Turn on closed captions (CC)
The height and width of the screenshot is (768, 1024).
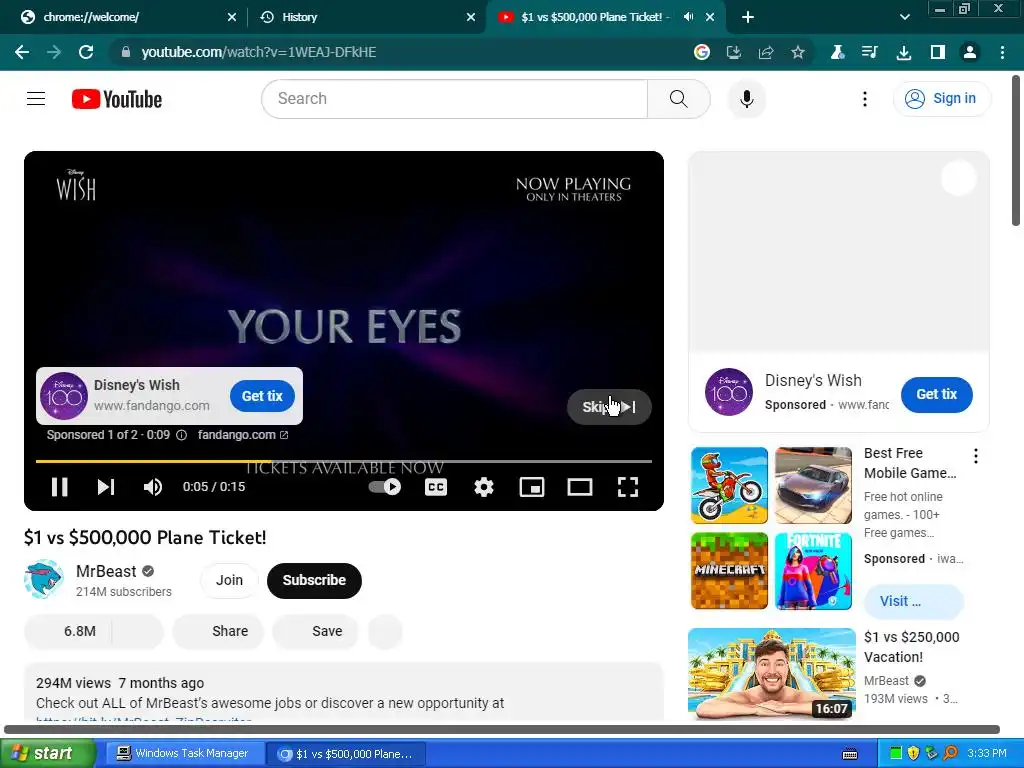pyautogui.click(x=436, y=487)
